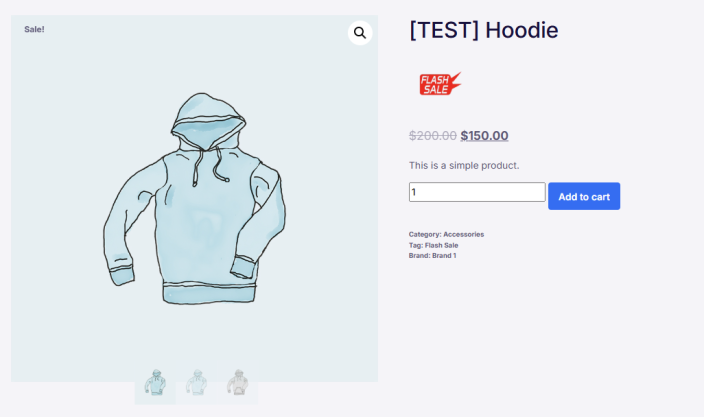Select the third gray hoodie thumbnail

pyautogui.click(x=237, y=382)
